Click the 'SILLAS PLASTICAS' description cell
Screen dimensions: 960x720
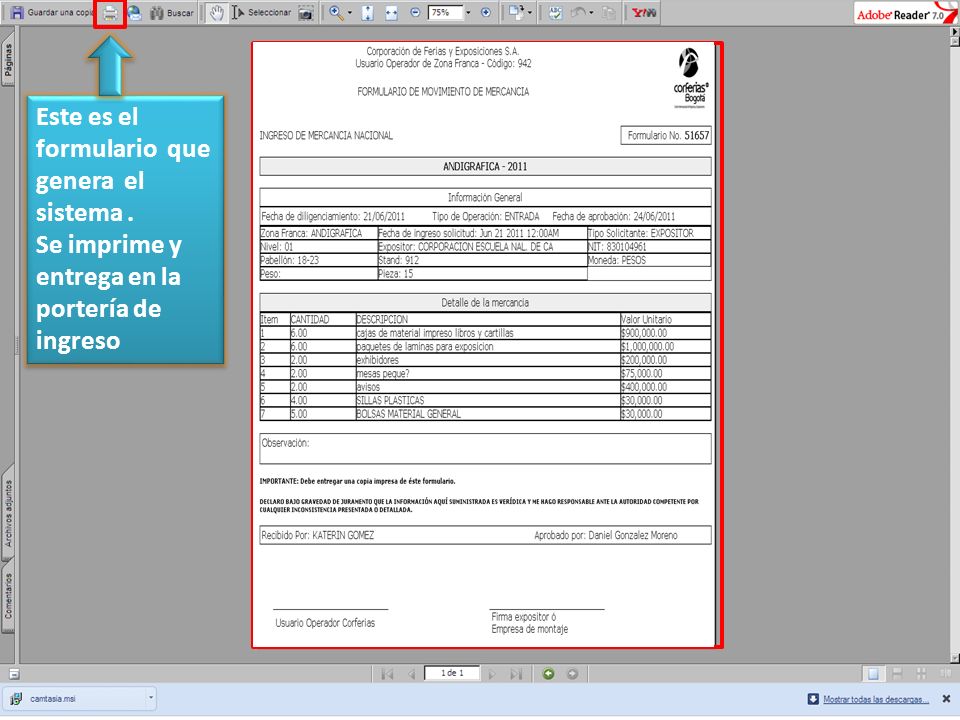pos(487,400)
